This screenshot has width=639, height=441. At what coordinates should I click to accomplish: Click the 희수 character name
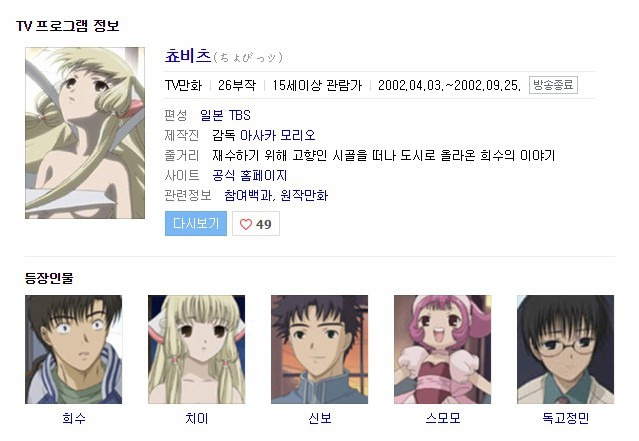click(74, 418)
